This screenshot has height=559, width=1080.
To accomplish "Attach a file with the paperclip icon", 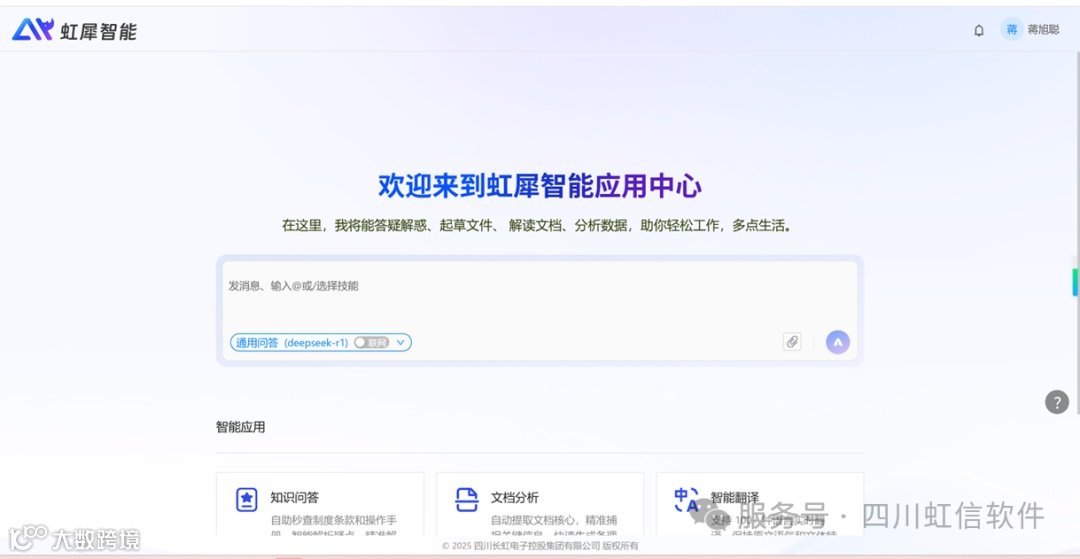I will (792, 341).
